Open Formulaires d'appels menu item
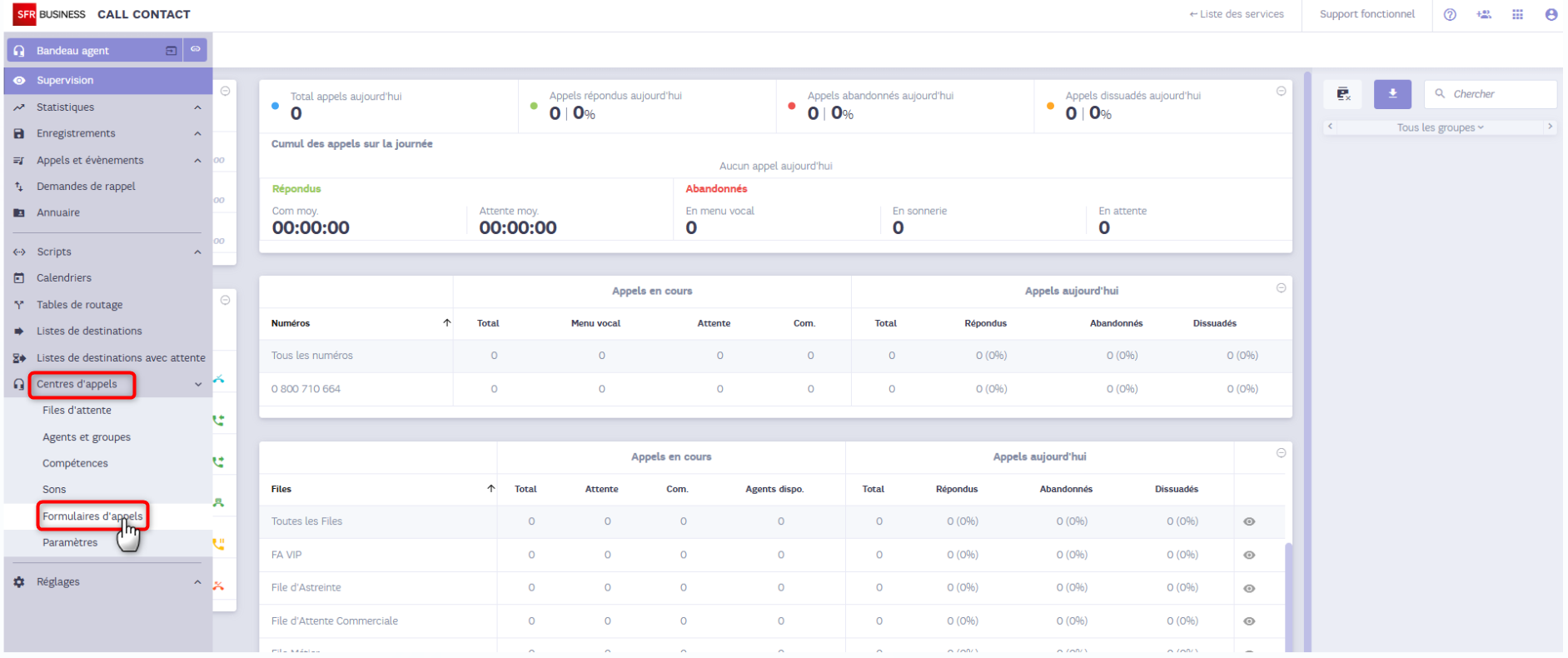The height and width of the screenshot is (658, 1568). click(x=92, y=516)
